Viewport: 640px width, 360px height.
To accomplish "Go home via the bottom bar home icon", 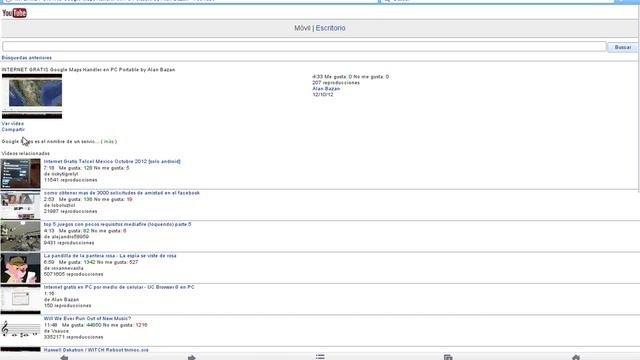I will pos(576,358).
